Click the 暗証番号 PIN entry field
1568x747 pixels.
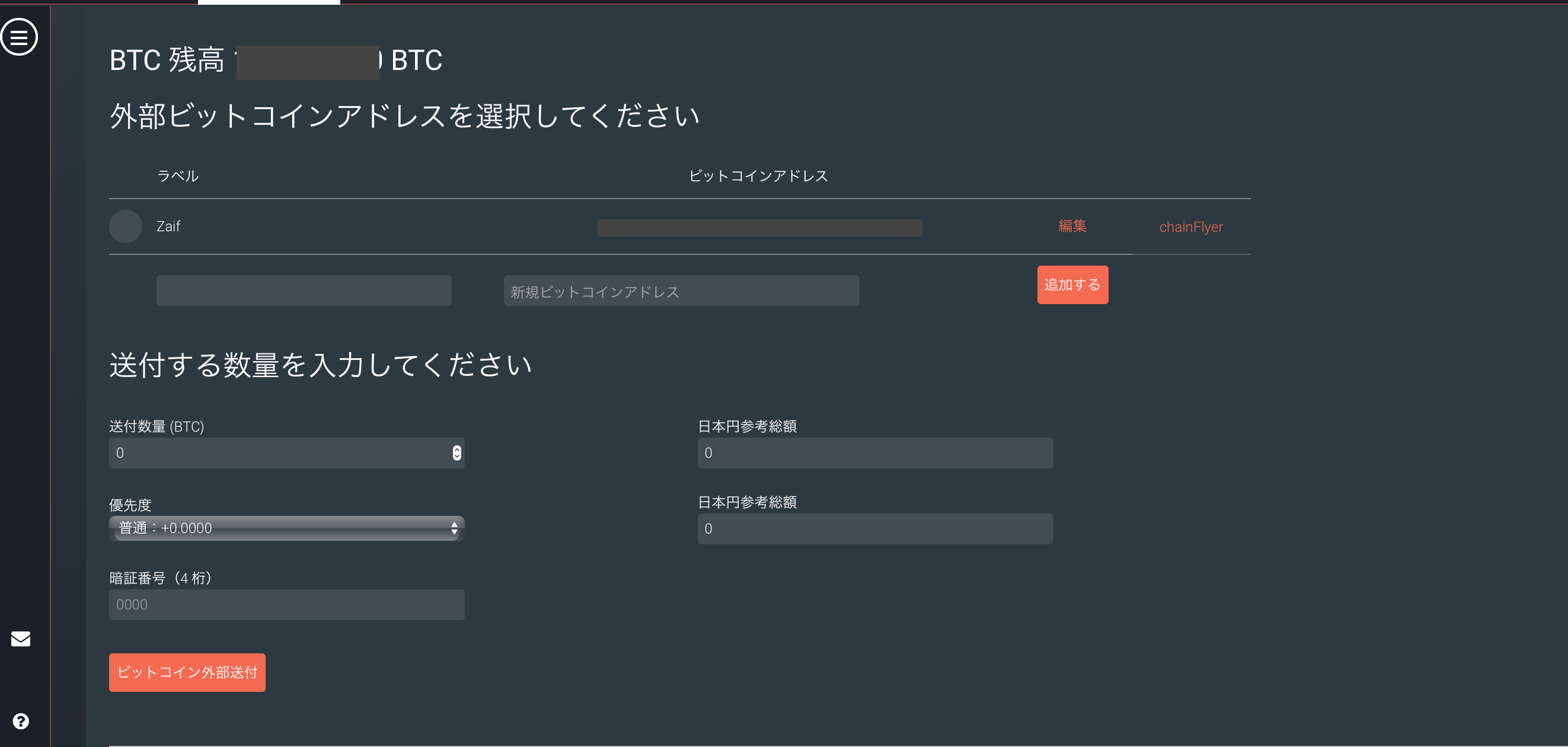286,604
